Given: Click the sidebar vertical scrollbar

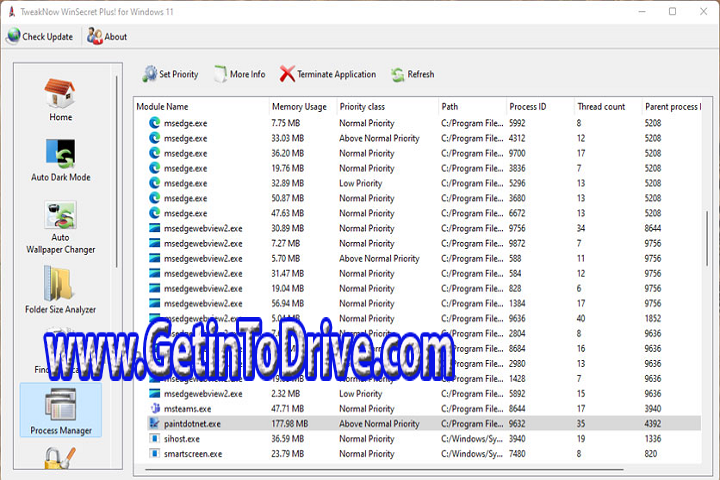Looking at the screenshot, I should (117, 171).
